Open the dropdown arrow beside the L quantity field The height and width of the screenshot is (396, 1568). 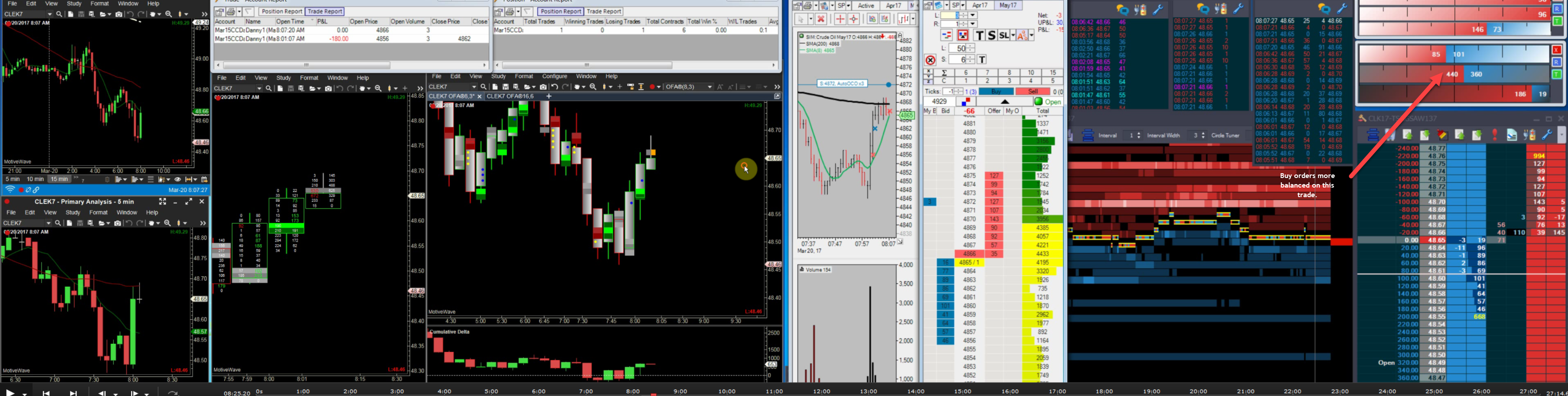click(972, 15)
